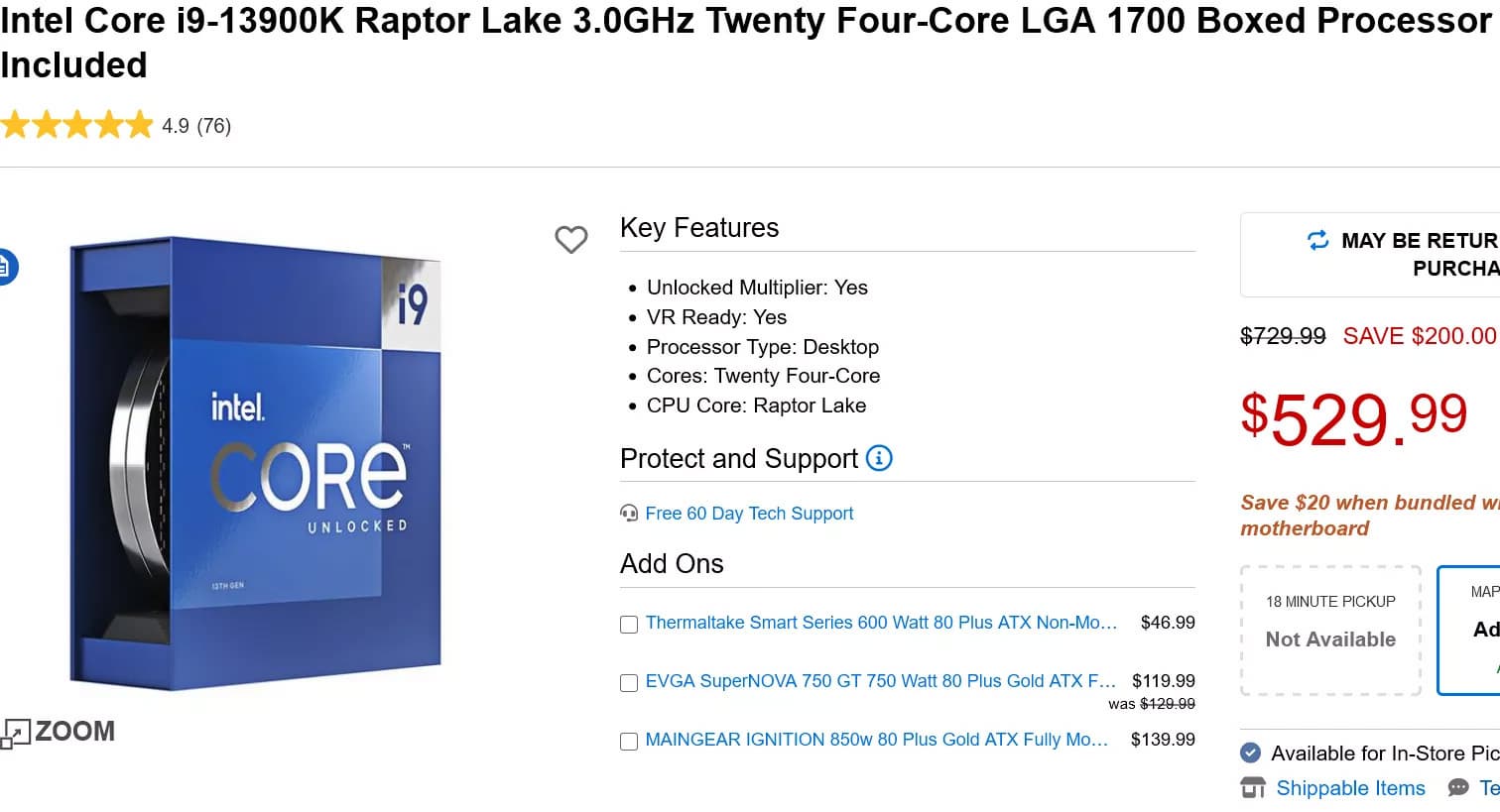This screenshot has height=812, width=1500.
Task: Click the return policy arrows icon
Action: pos(1317,240)
